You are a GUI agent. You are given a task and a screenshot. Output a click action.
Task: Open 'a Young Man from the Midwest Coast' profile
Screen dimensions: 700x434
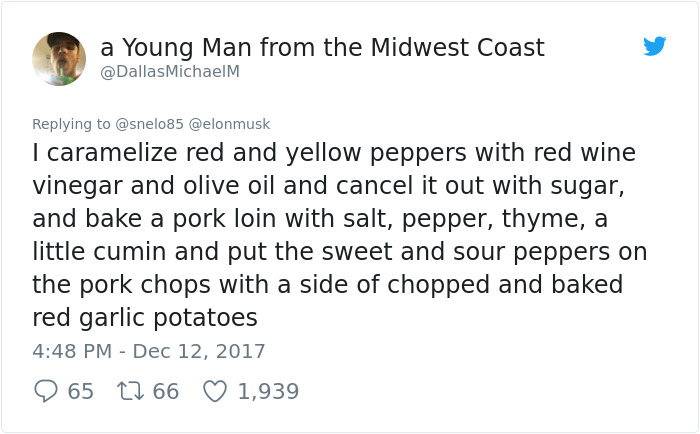[322, 47]
